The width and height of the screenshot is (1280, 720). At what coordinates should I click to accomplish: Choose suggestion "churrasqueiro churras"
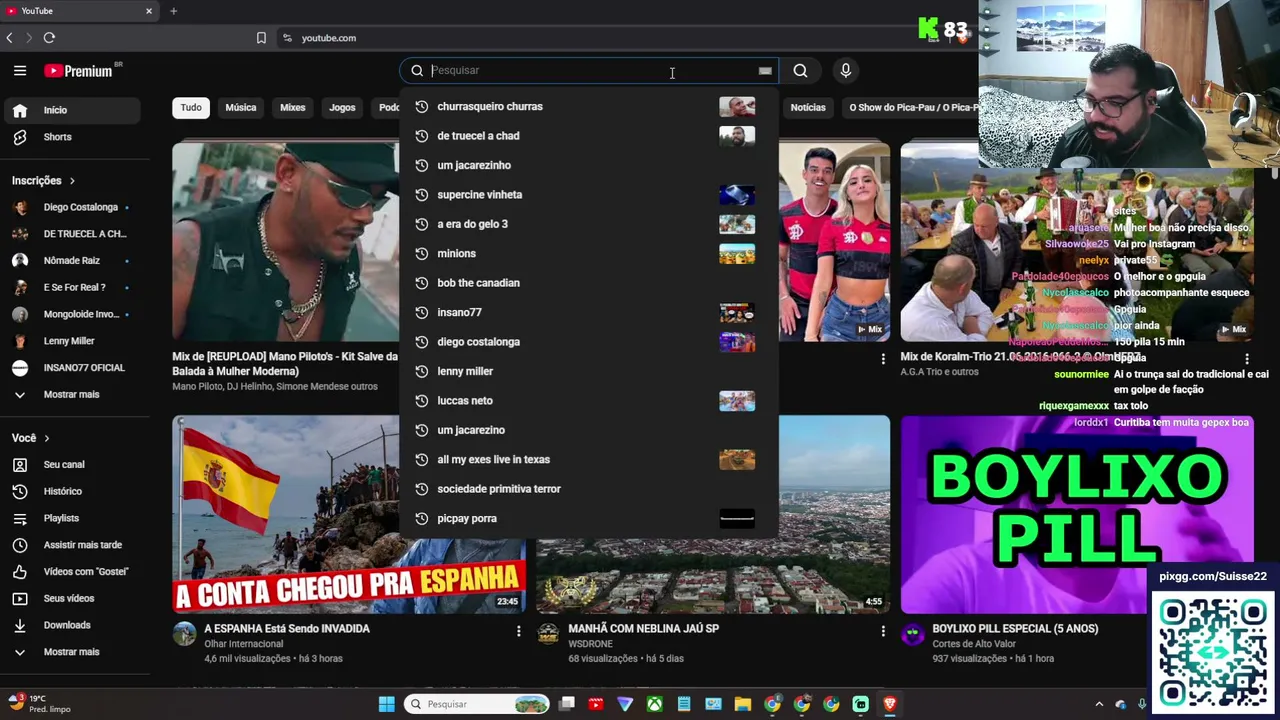[588, 107]
